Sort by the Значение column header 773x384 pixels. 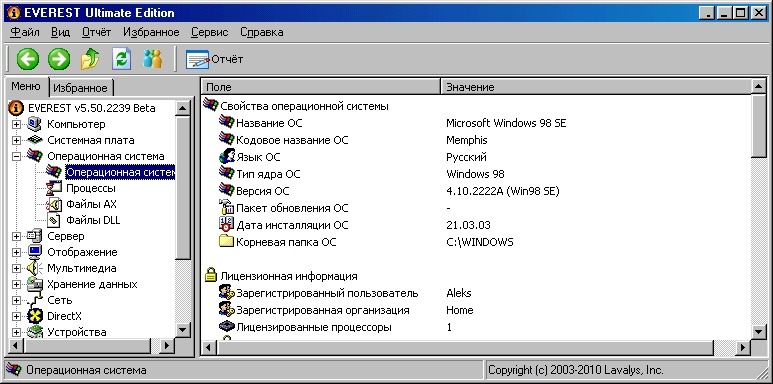point(596,87)
